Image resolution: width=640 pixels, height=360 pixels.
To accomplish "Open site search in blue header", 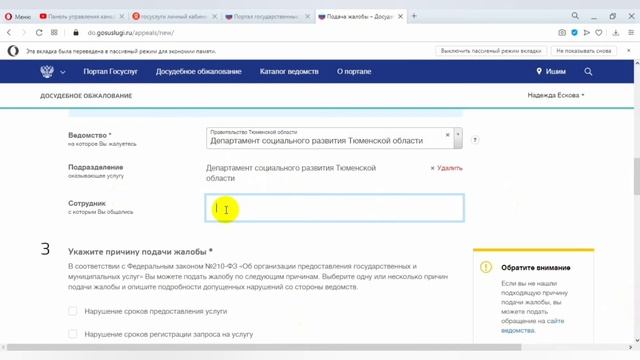I will pyautogui.click(x=588, y=71).
